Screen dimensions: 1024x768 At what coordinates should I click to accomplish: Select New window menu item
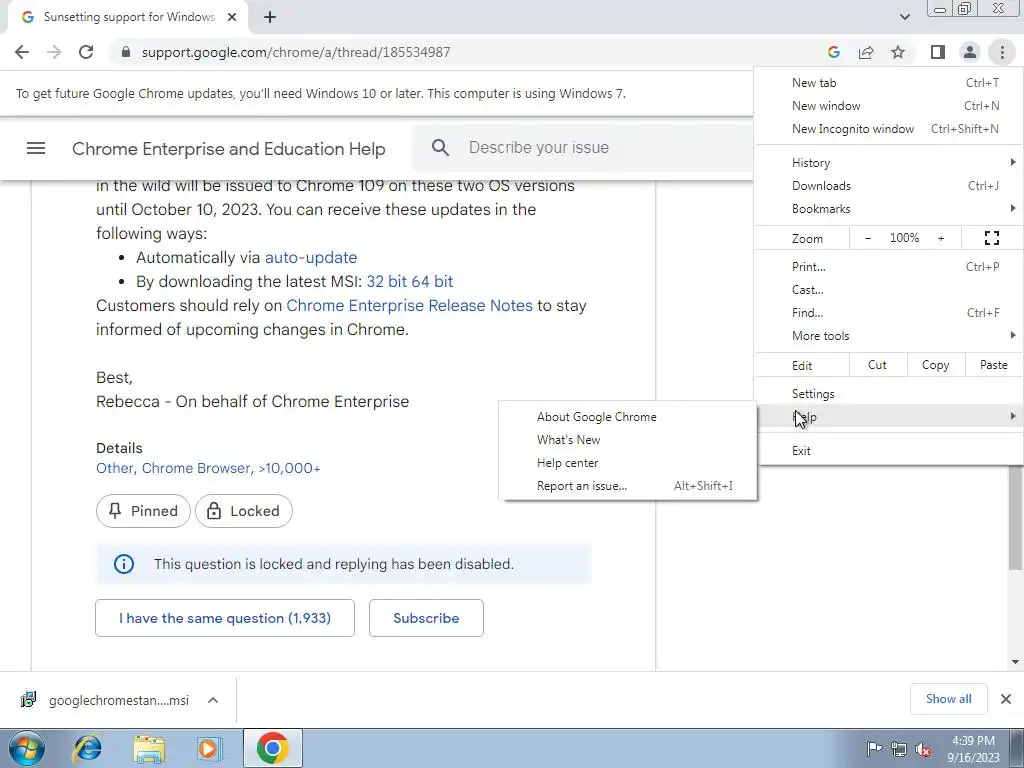pyautogui.click(x=888, y=106)
